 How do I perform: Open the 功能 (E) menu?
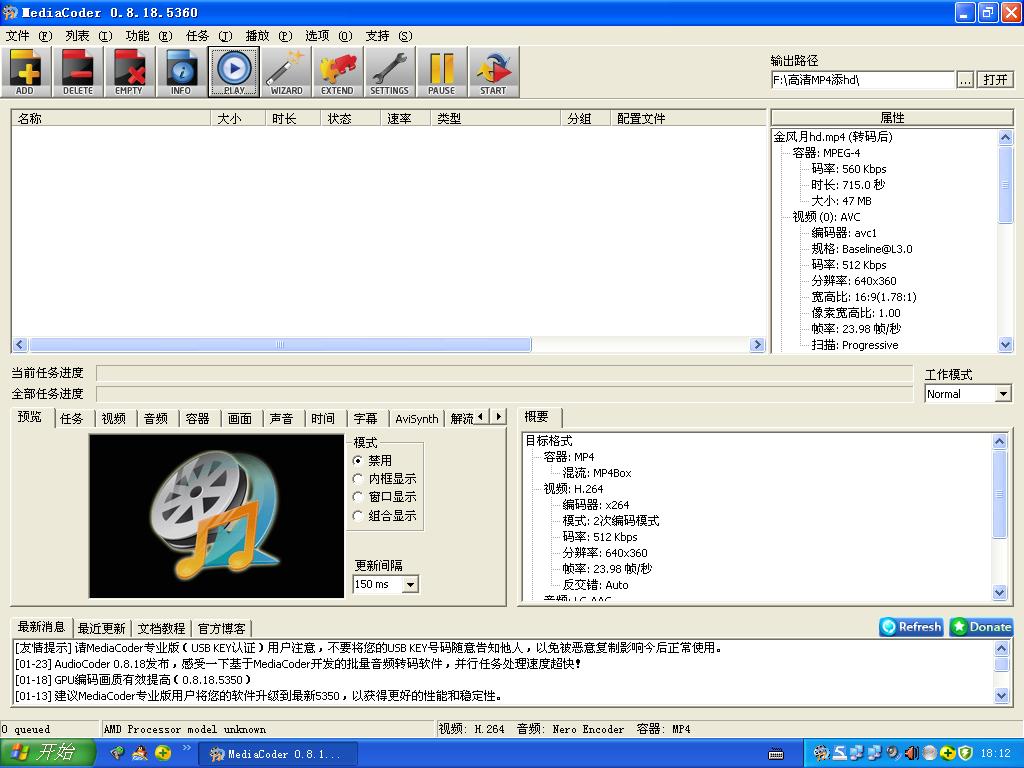[x=149, y=36]
